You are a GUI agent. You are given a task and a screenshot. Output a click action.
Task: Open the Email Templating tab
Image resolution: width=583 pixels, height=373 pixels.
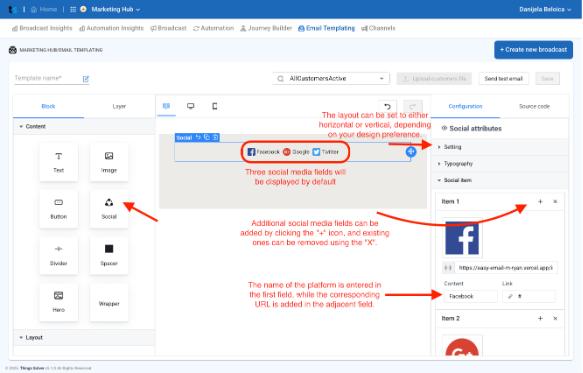pos(326,28)
